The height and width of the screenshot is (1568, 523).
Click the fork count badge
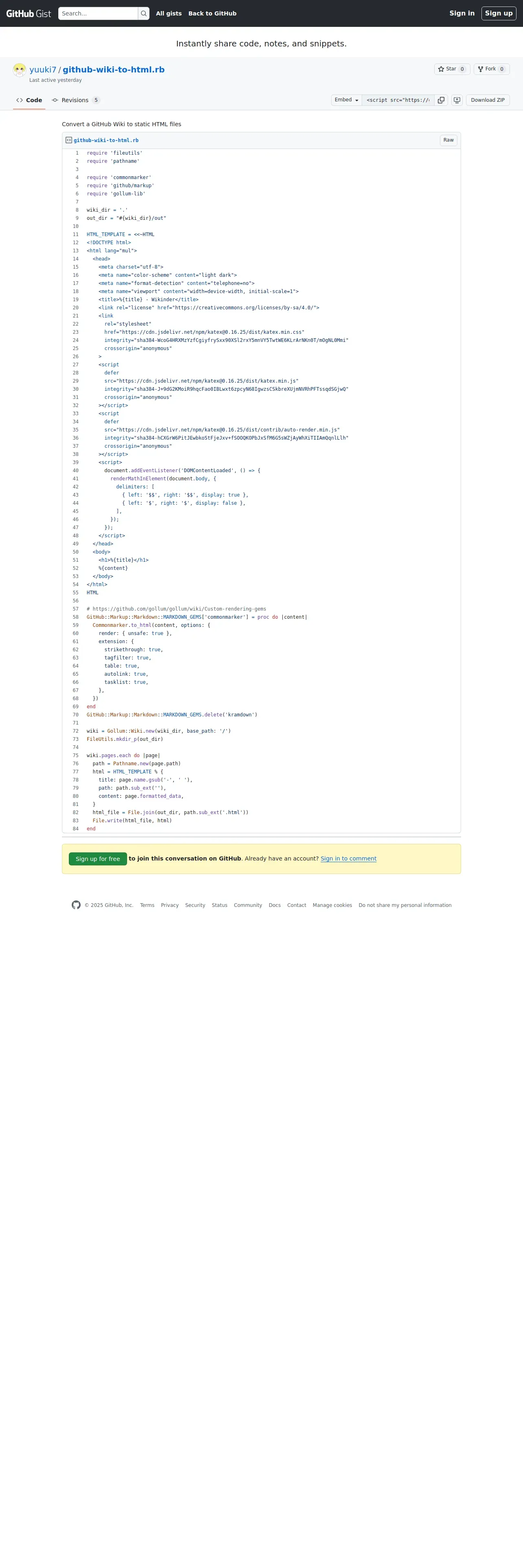coord(502,69)
